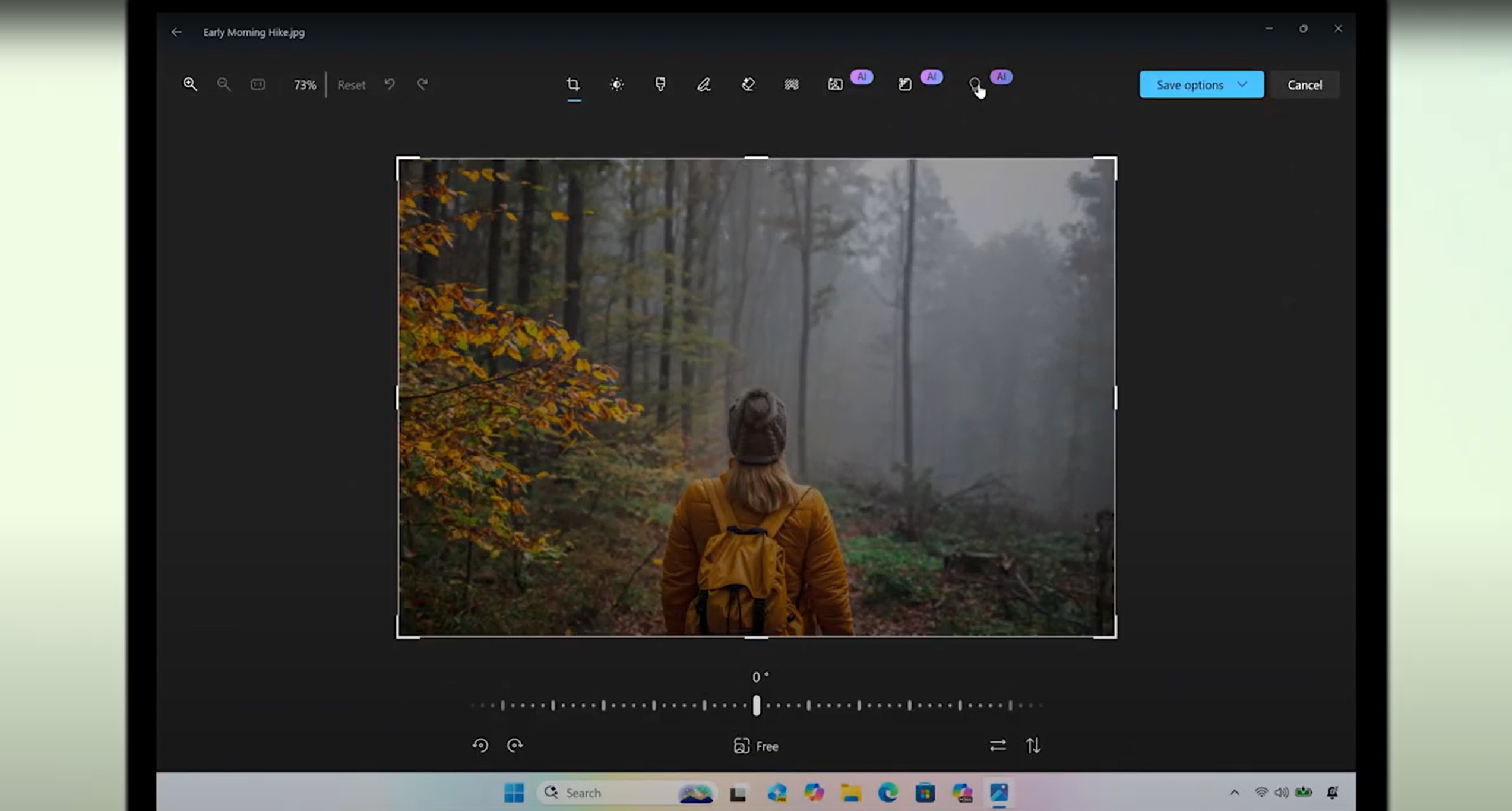Image resolution: width=1512 pixels, height=811 pixels.
Task: Set rotation angle to zero on slider
Action: tap(756, 707)
